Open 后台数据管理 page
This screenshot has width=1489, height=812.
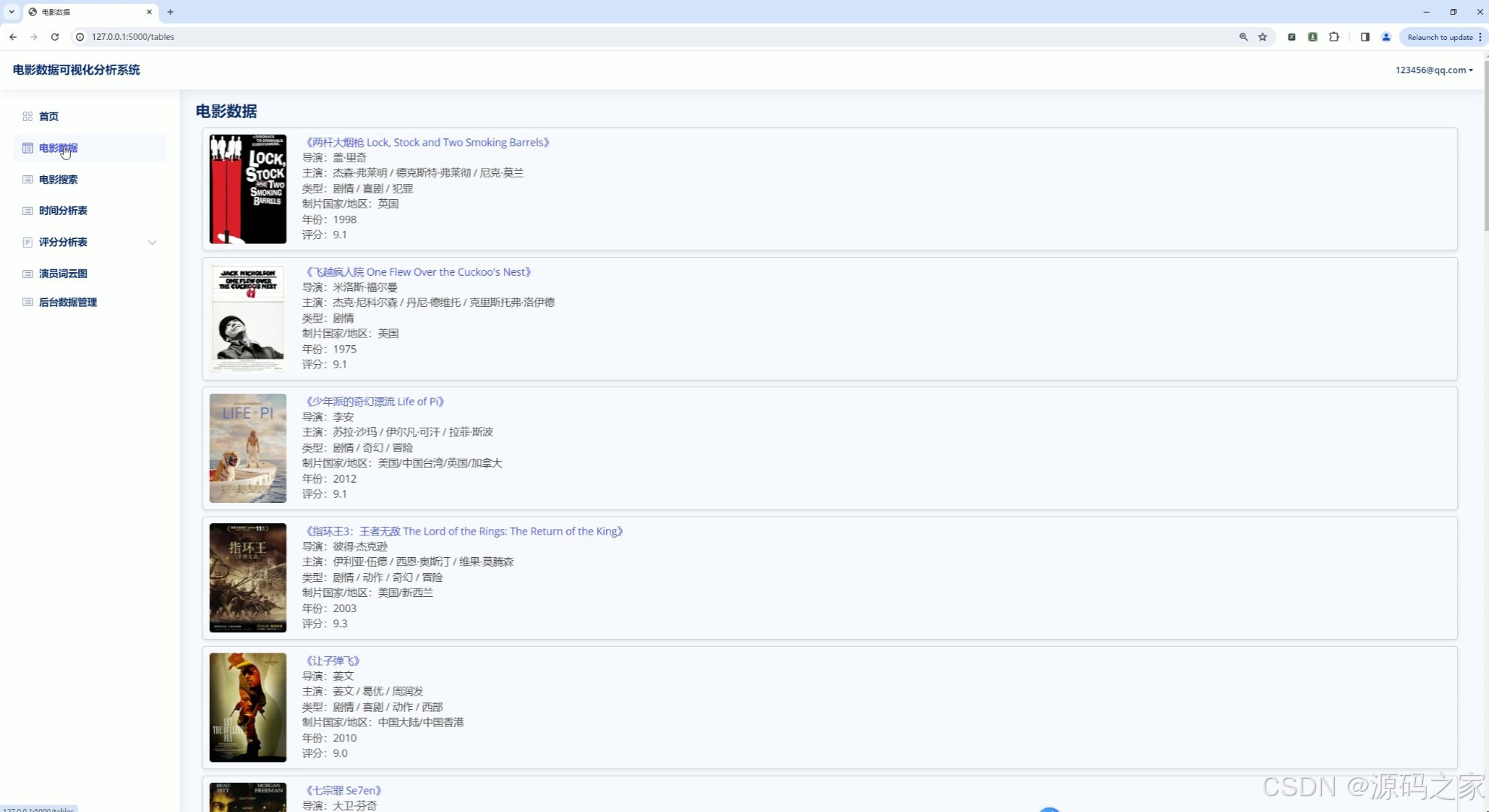point(68,302)
